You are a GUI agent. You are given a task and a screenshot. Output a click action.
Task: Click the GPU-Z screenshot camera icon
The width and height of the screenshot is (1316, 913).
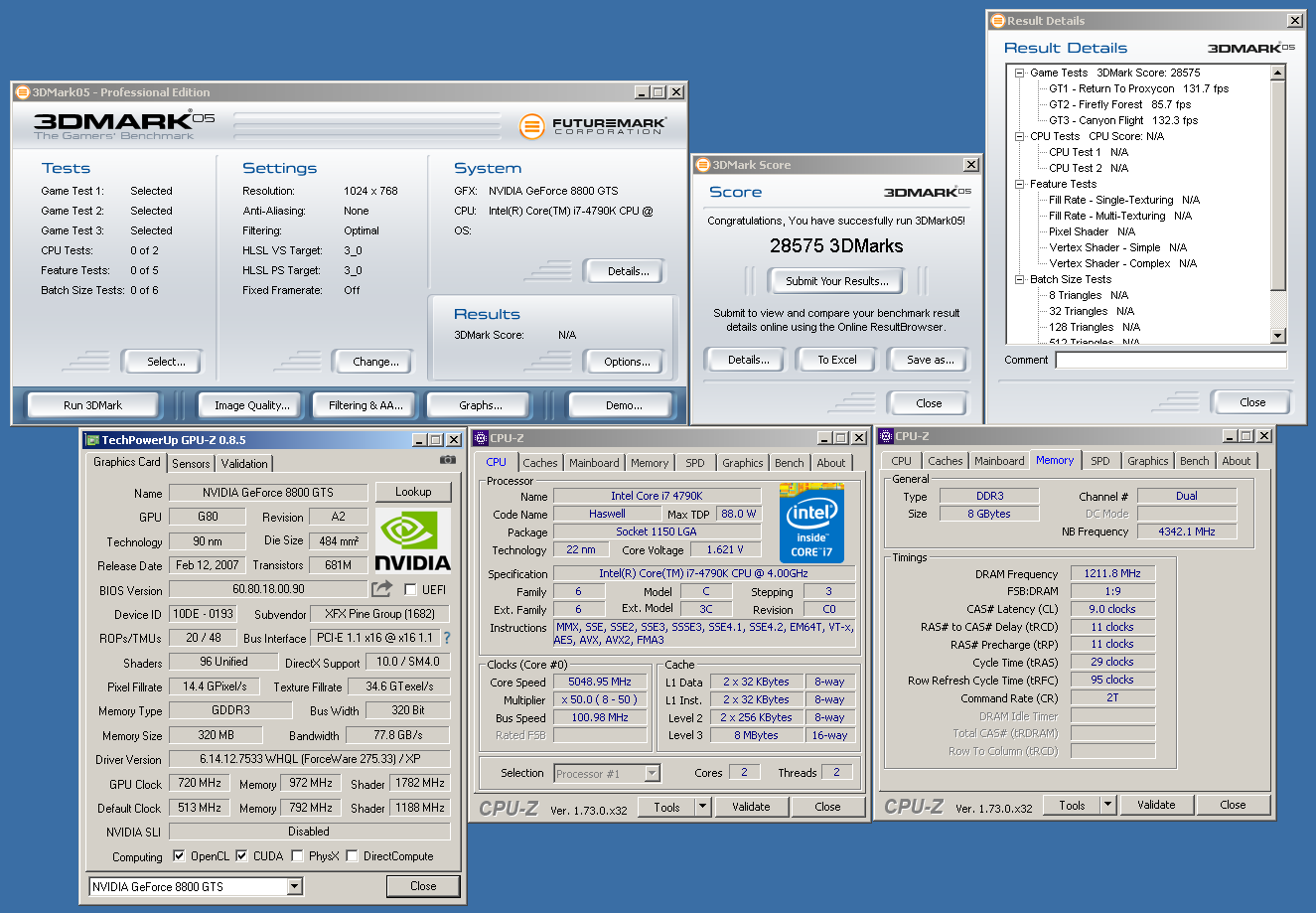tap(448, 460)
